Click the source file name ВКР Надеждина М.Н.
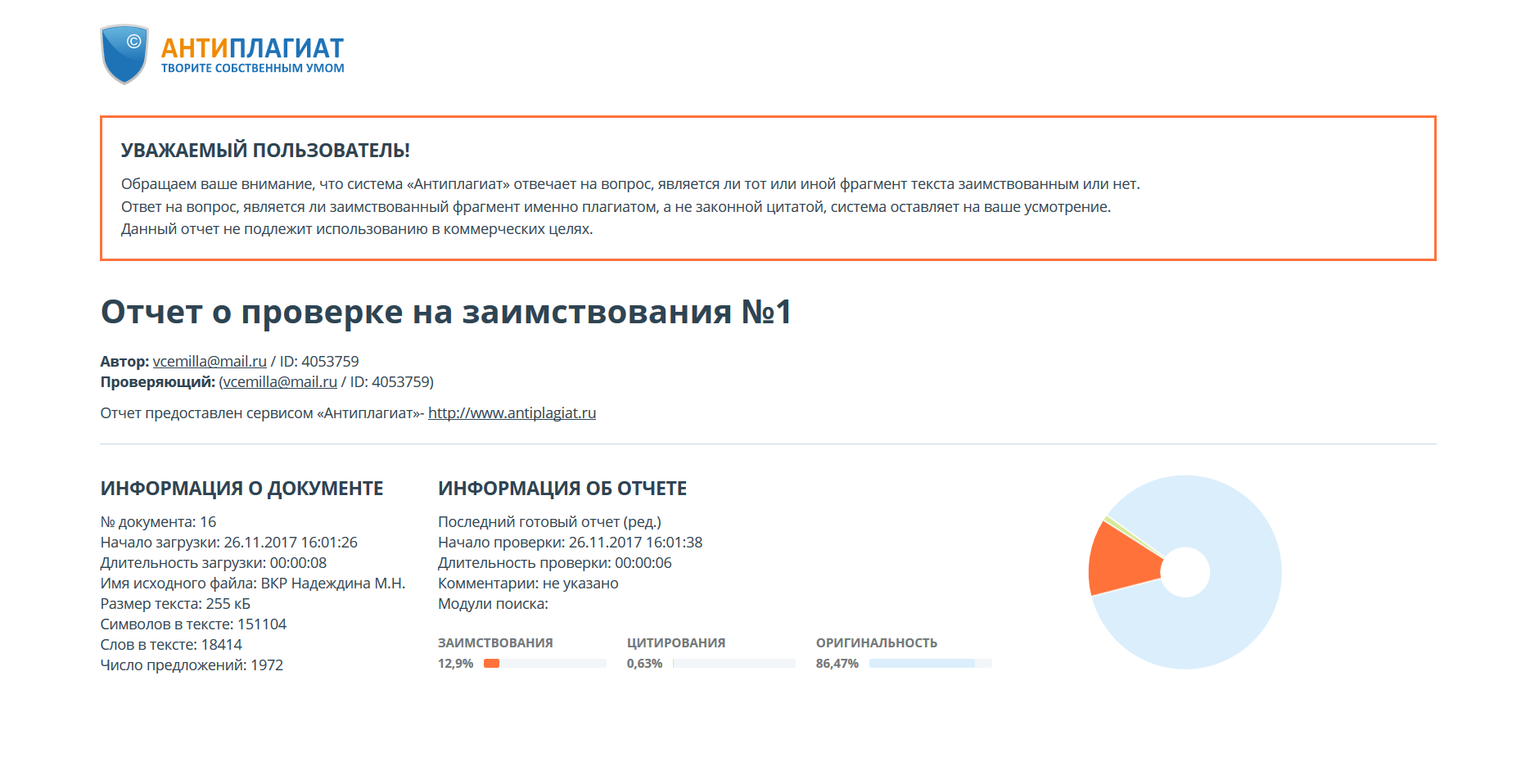The height and width of the screenshot is (784, 1521). click(332, 583)
